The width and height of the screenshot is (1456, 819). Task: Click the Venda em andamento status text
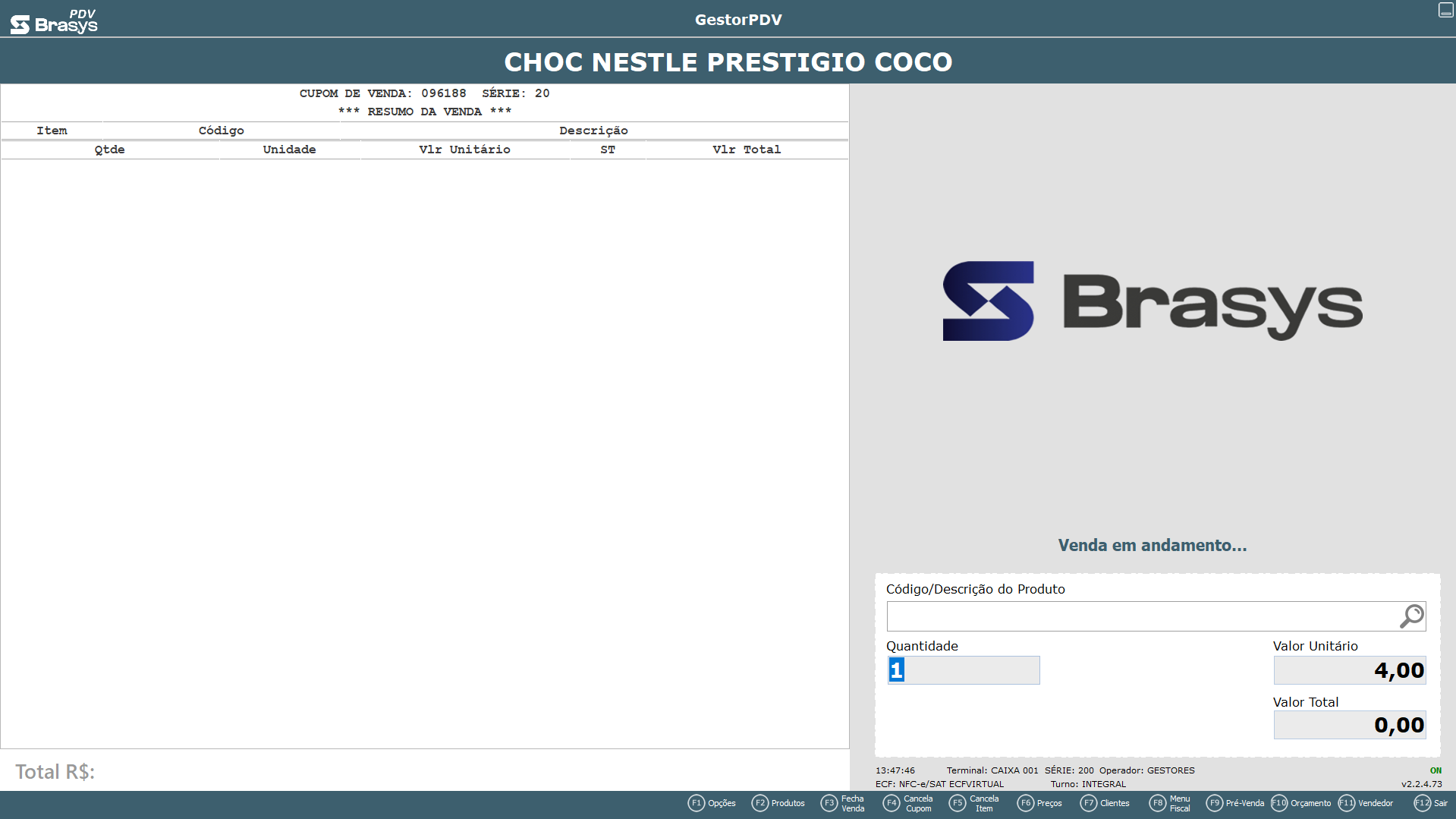coord(1153,545)
